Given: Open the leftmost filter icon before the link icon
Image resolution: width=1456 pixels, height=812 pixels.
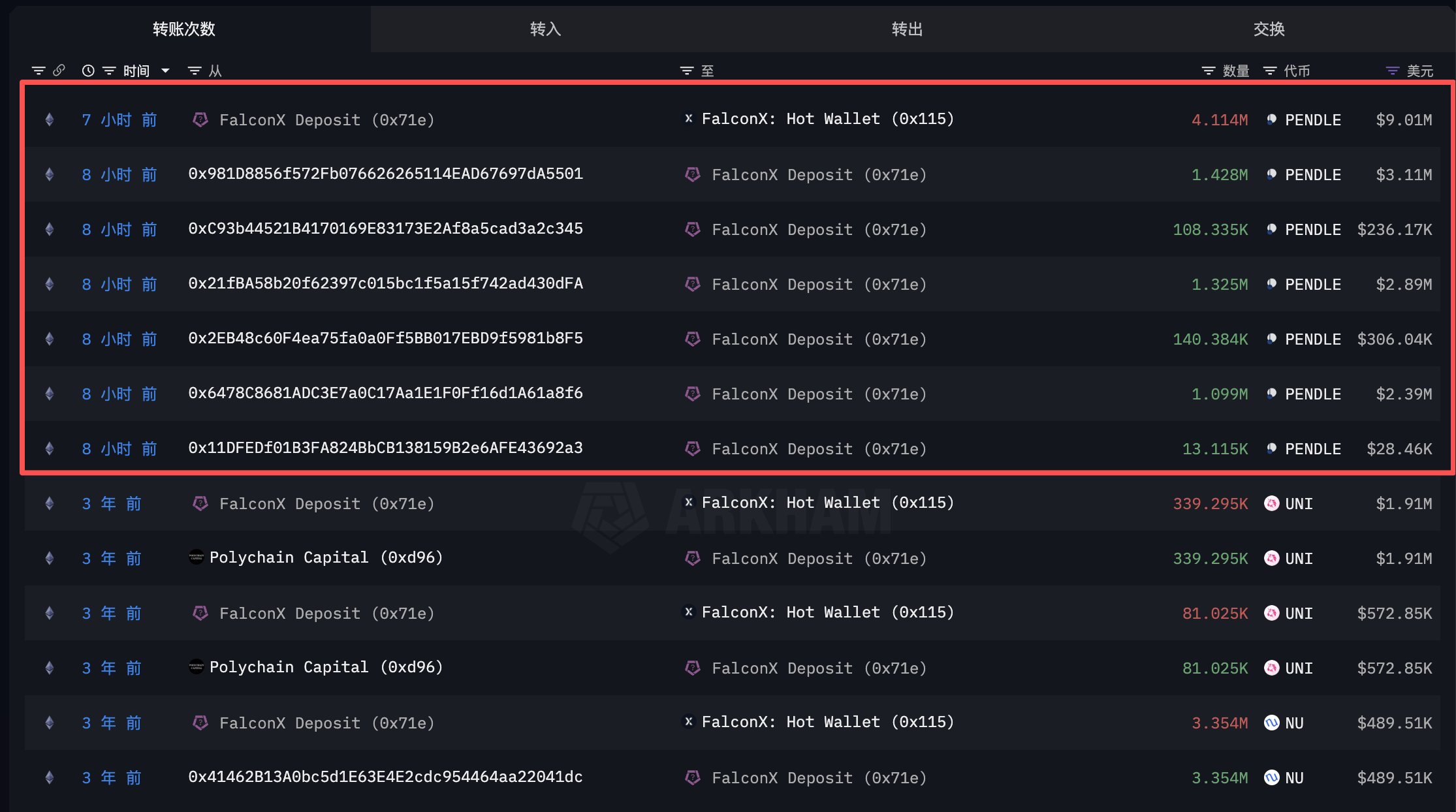Looking at the screenshot, I should [39, 70].
